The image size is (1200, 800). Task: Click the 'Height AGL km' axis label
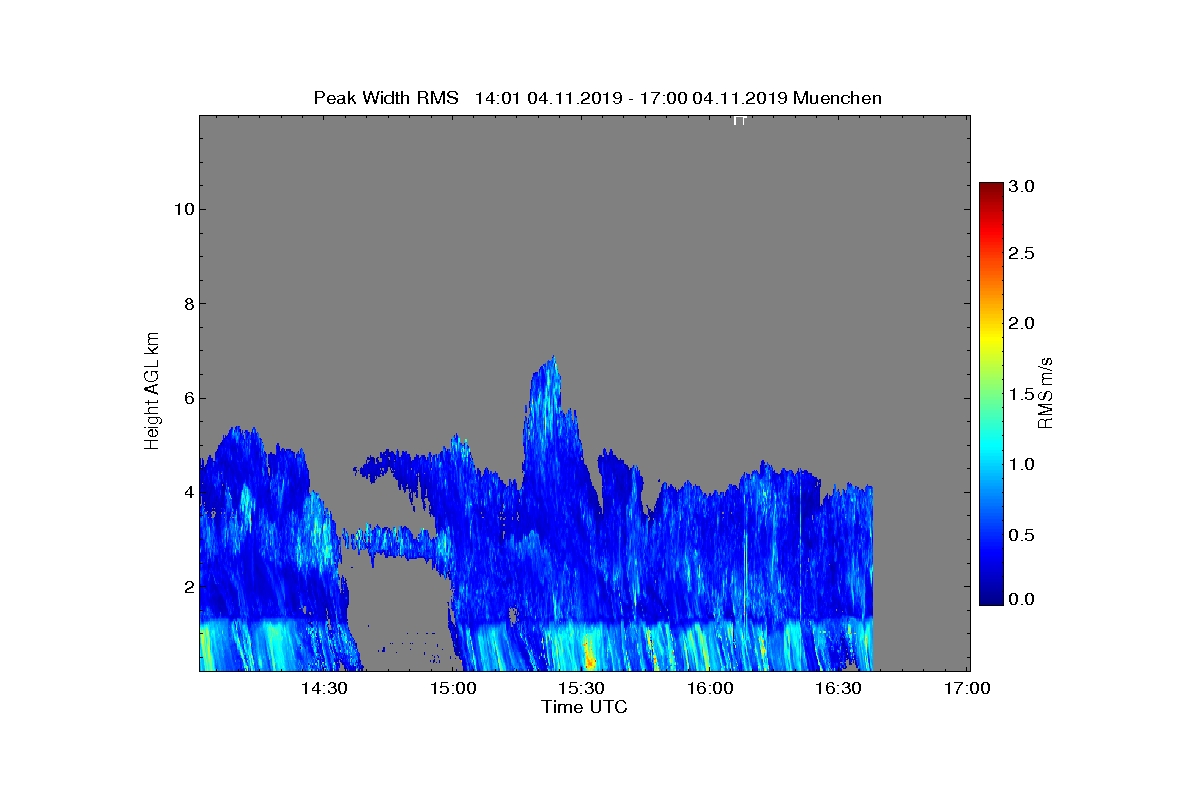click(x=152, y=391)
